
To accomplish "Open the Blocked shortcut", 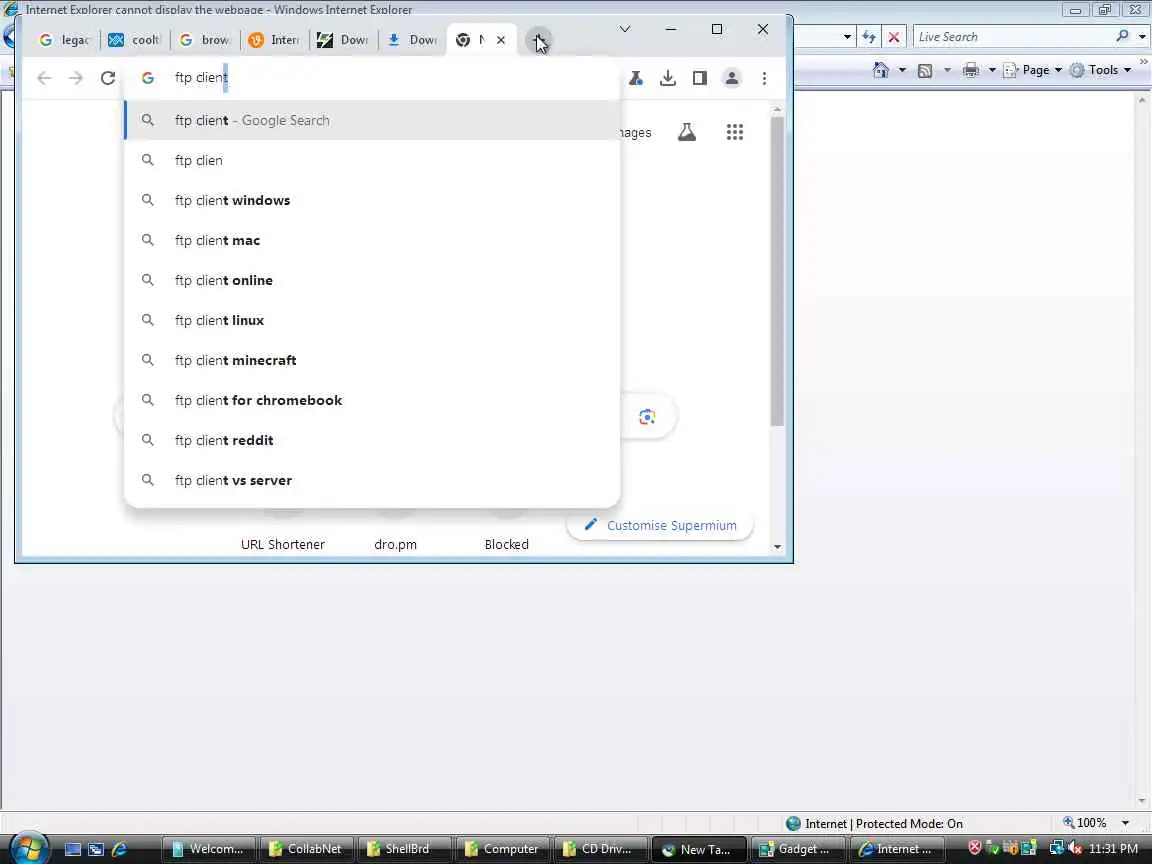I will [x=507, y=544].
